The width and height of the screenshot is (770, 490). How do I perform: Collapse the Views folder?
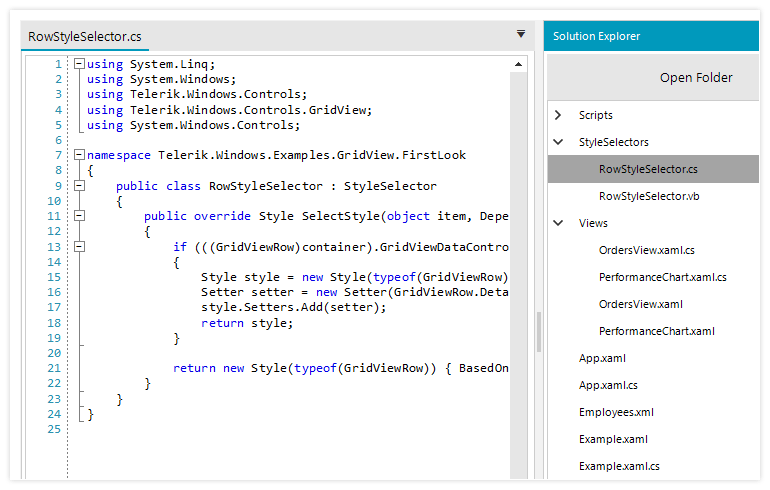pyautogui.click(x=558, y=223)
